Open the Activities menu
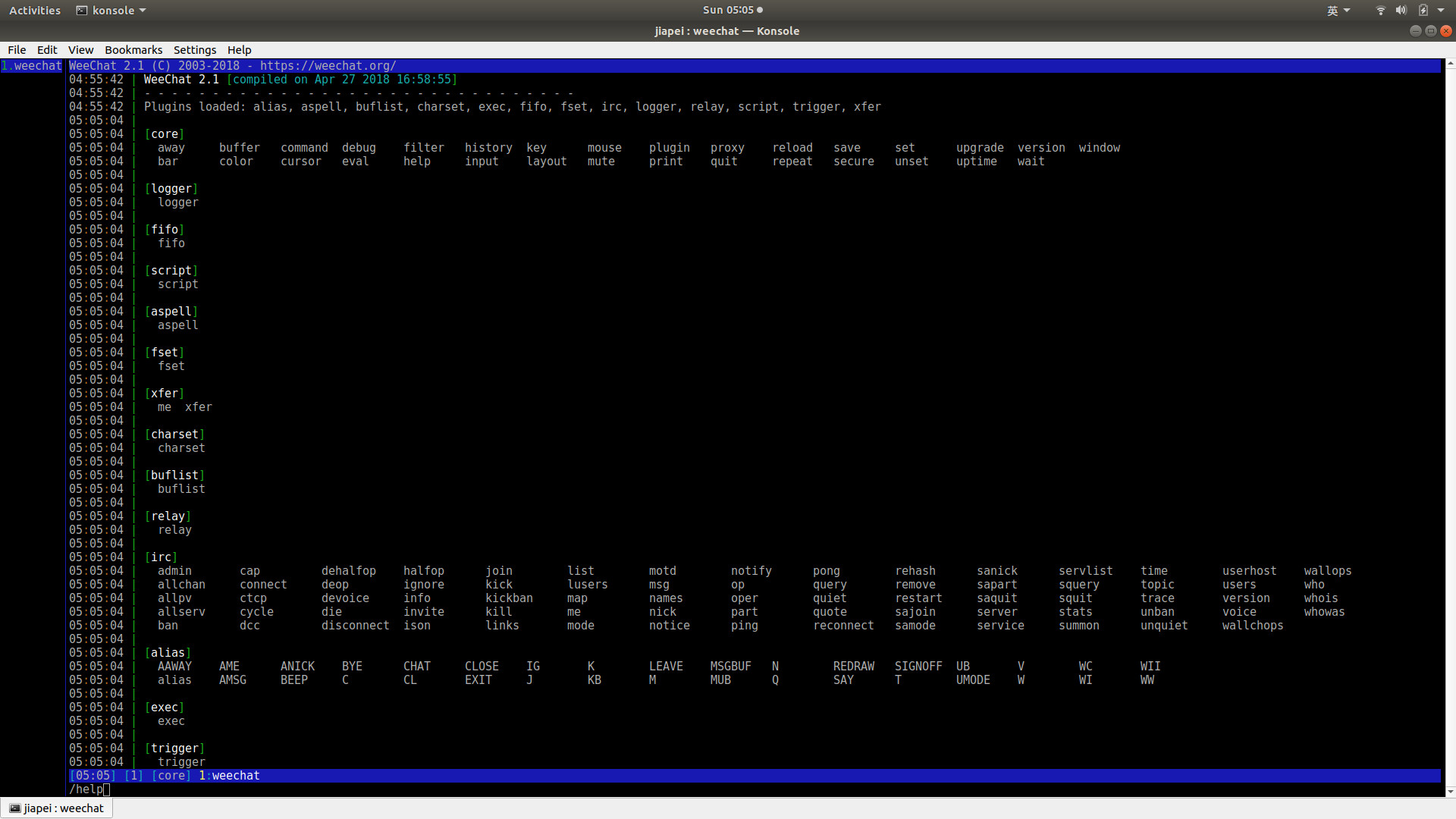 [33, 10]
